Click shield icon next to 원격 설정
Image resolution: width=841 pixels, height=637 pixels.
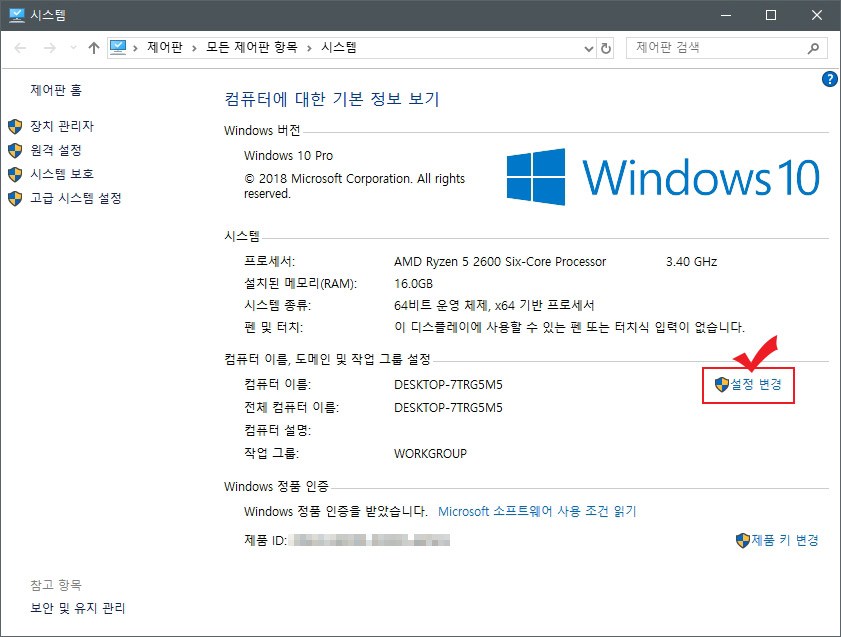pyautogui.click(x=15, y=150)
